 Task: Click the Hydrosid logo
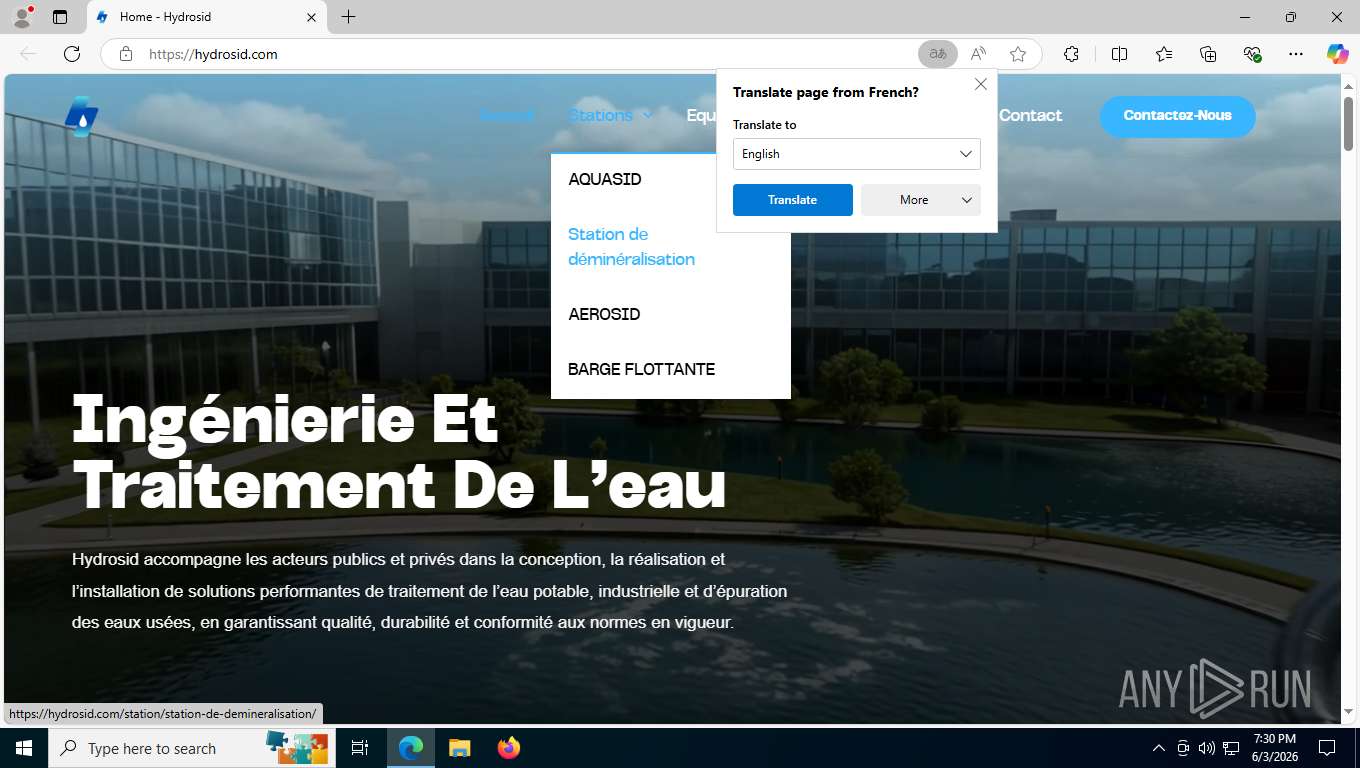click(x=82, y=116)
